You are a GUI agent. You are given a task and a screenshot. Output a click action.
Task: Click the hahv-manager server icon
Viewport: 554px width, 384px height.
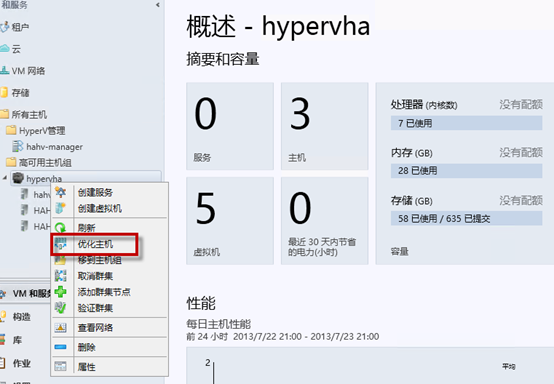(x=18, y=146)
